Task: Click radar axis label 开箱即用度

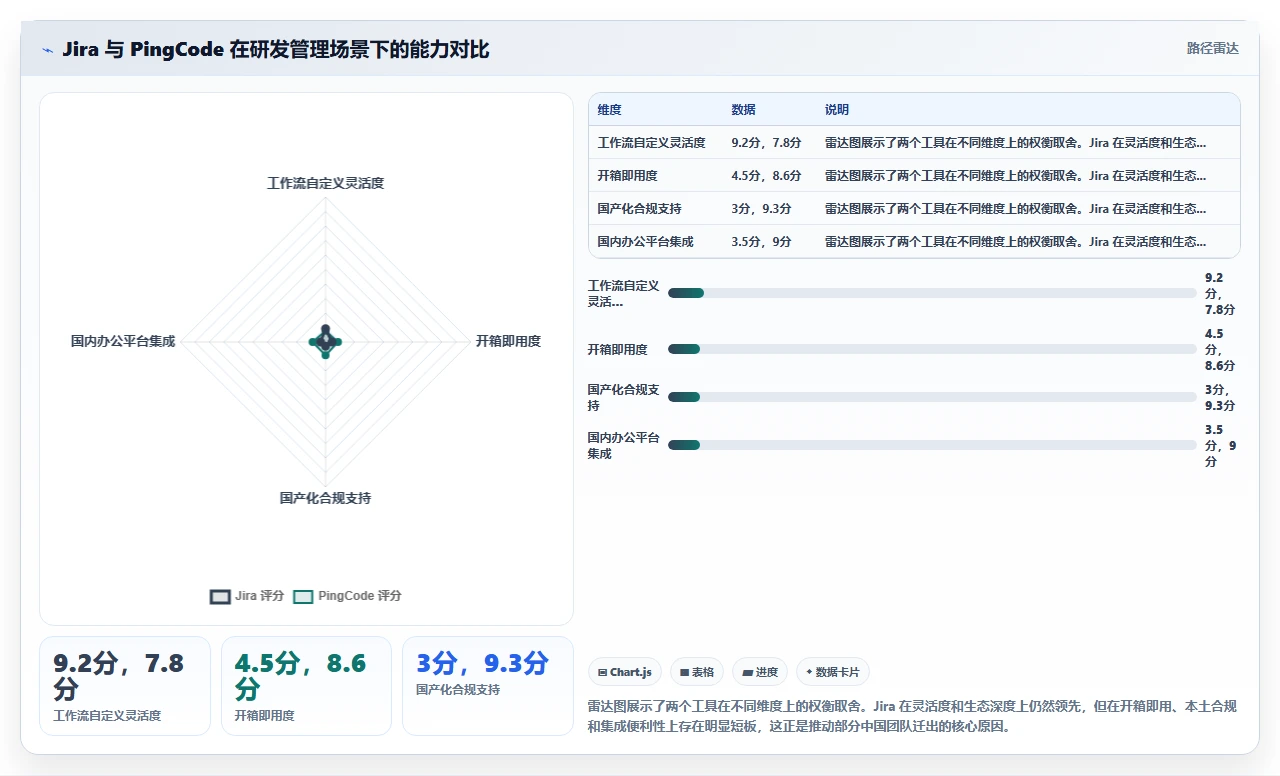Action: [508, 341]
